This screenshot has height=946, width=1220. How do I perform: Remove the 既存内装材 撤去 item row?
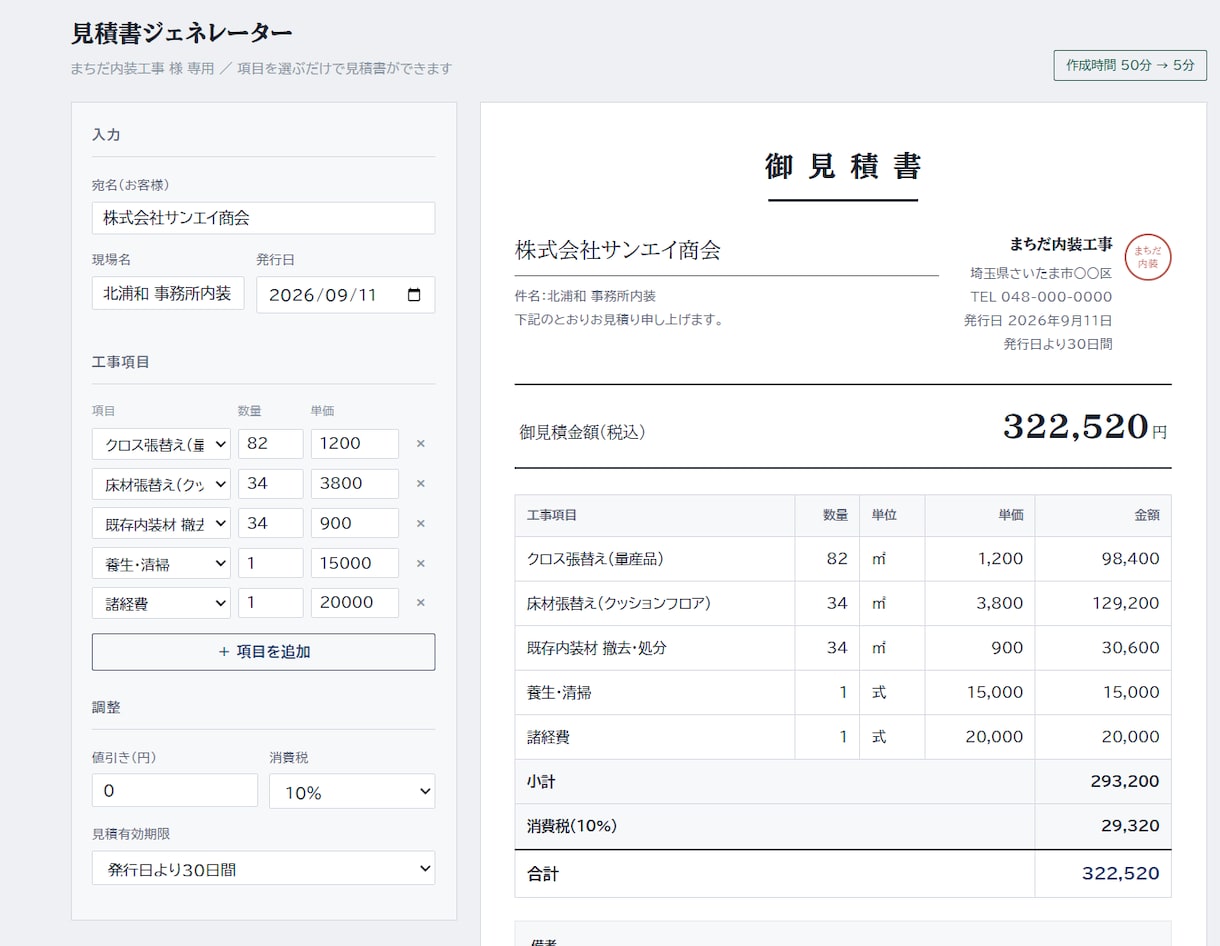(420, 523)
